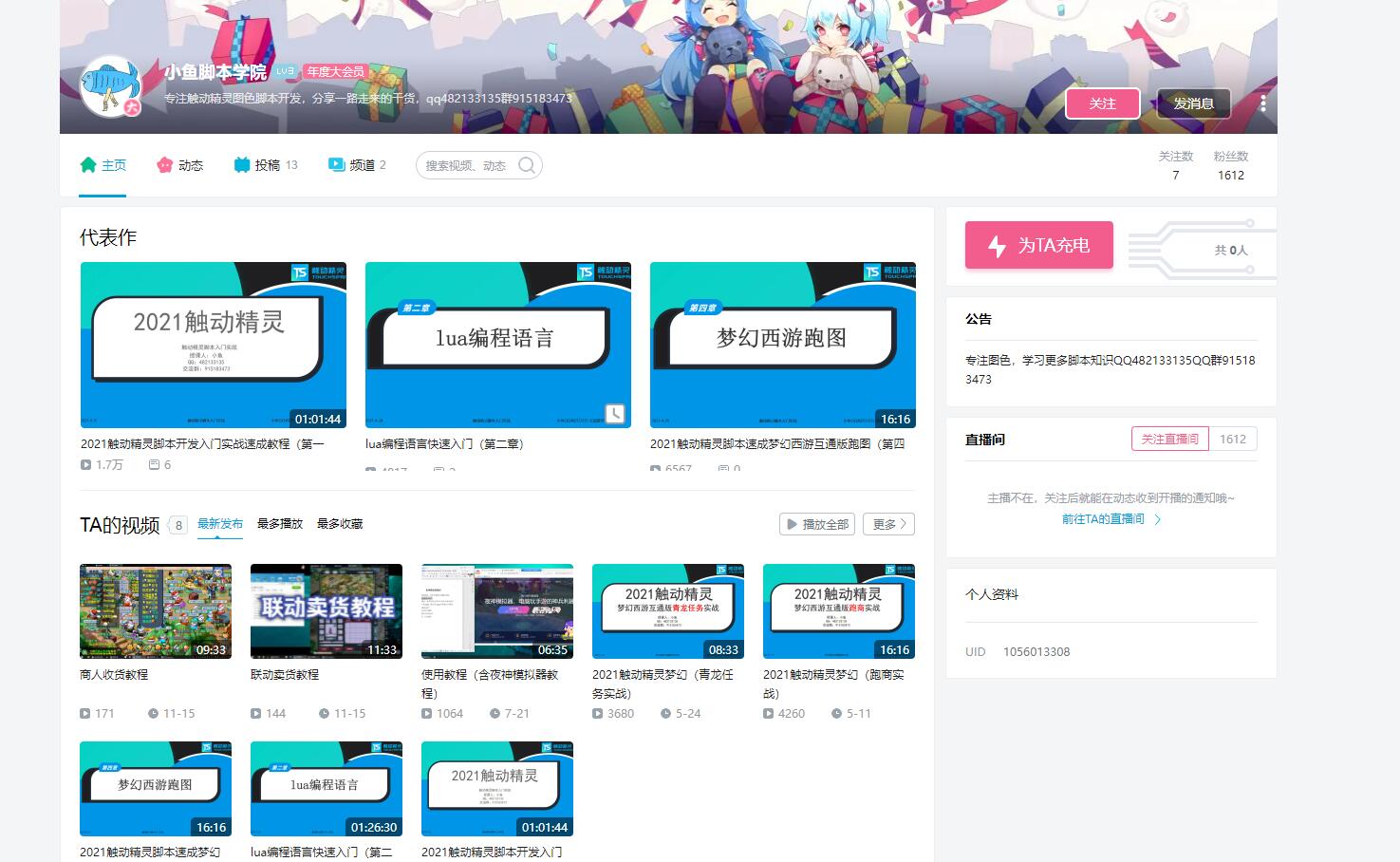Image resolution: width=1400 pixels, height=862 pixels.
Task: Open the 投稿 tab
Action: click(x=266, y=165)
